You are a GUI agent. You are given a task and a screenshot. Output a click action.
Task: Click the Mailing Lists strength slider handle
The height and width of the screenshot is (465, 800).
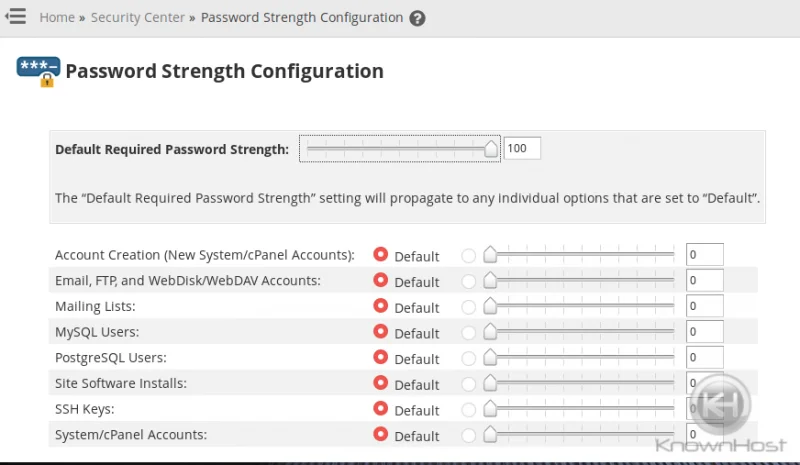click(490, 306)
